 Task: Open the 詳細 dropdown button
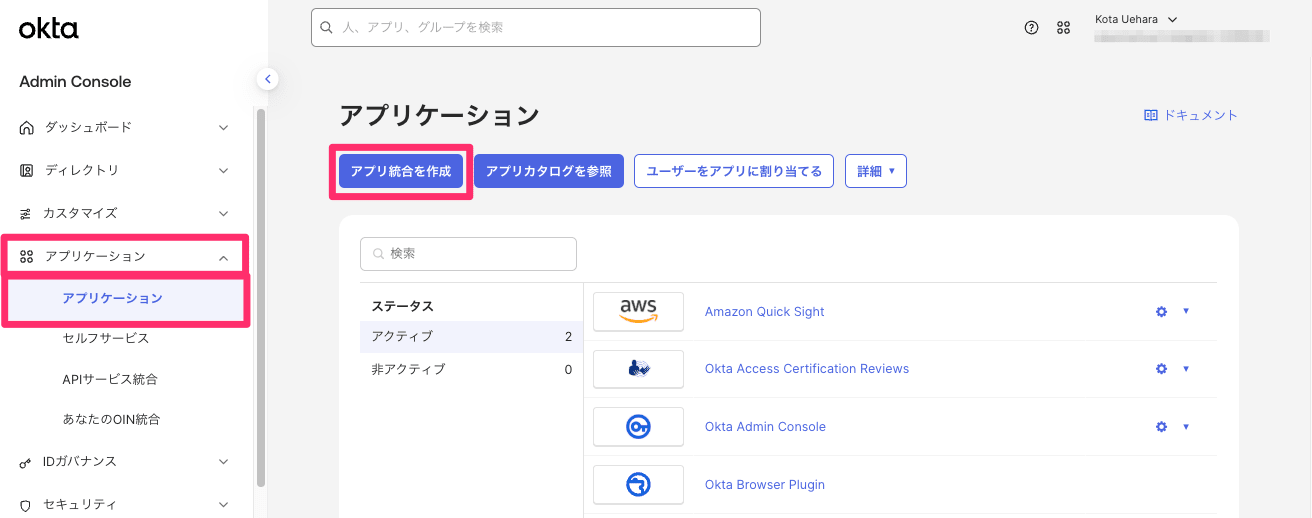875,171
